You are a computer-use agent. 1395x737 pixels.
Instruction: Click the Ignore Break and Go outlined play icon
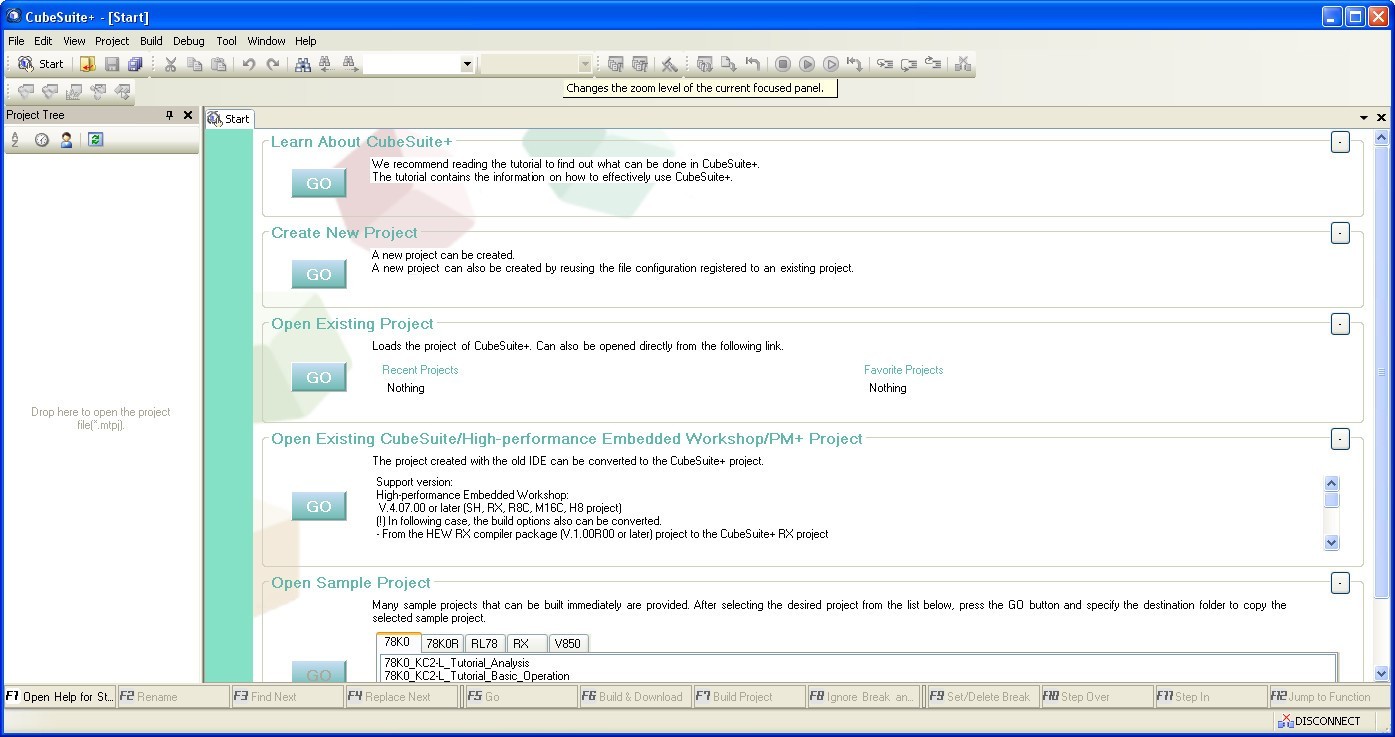(831, 64)
